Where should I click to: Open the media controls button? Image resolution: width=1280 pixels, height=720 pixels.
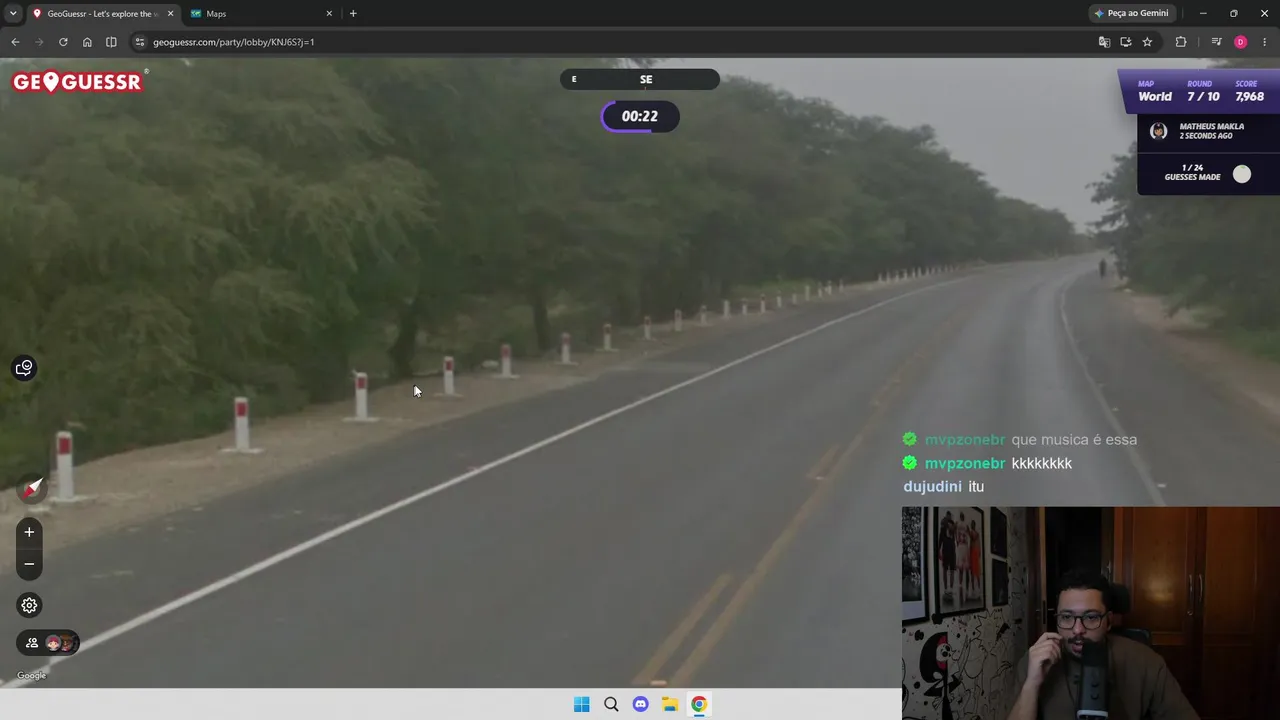(x=1216, y=42)
